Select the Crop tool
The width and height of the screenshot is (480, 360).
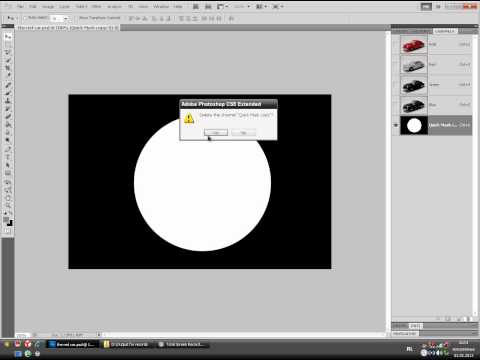[8, 68]
